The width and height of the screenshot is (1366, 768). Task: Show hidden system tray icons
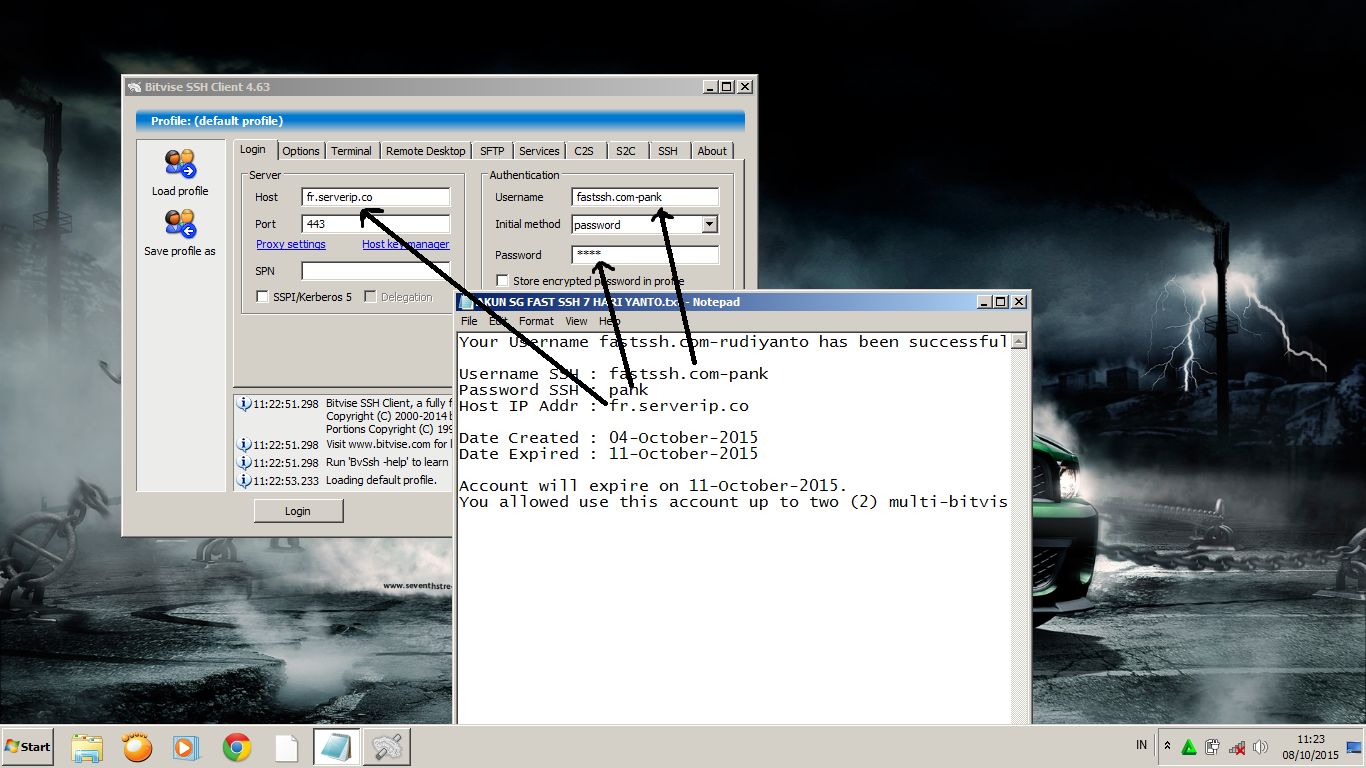1167,747
